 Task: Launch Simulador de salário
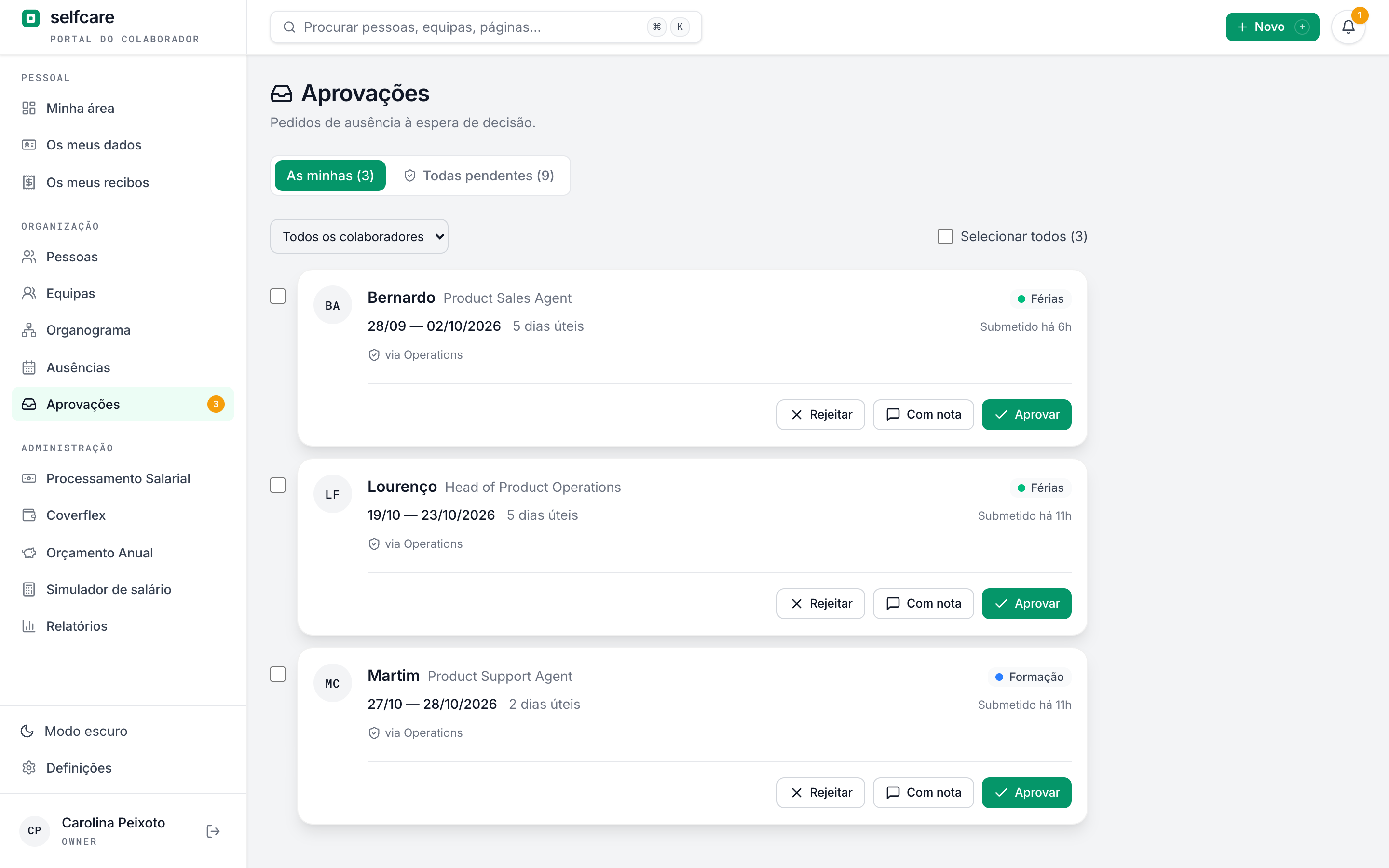(x=123, y=590)
